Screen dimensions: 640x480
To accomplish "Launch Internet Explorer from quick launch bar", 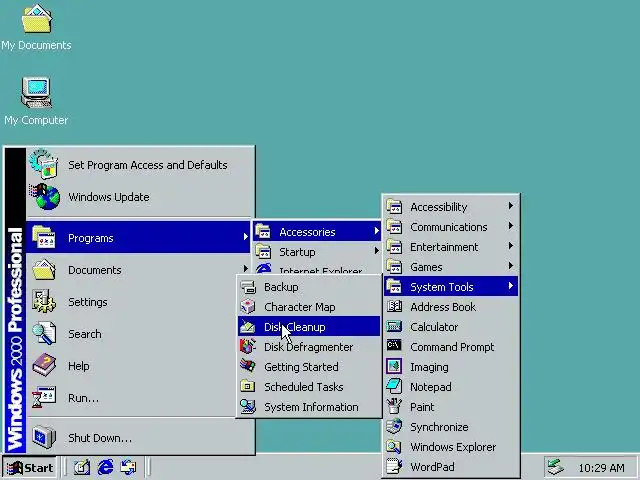I will pos(105,467).
